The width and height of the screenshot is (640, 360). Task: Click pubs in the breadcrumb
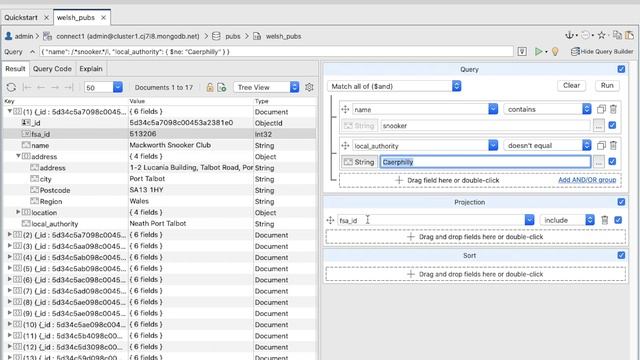233,36
